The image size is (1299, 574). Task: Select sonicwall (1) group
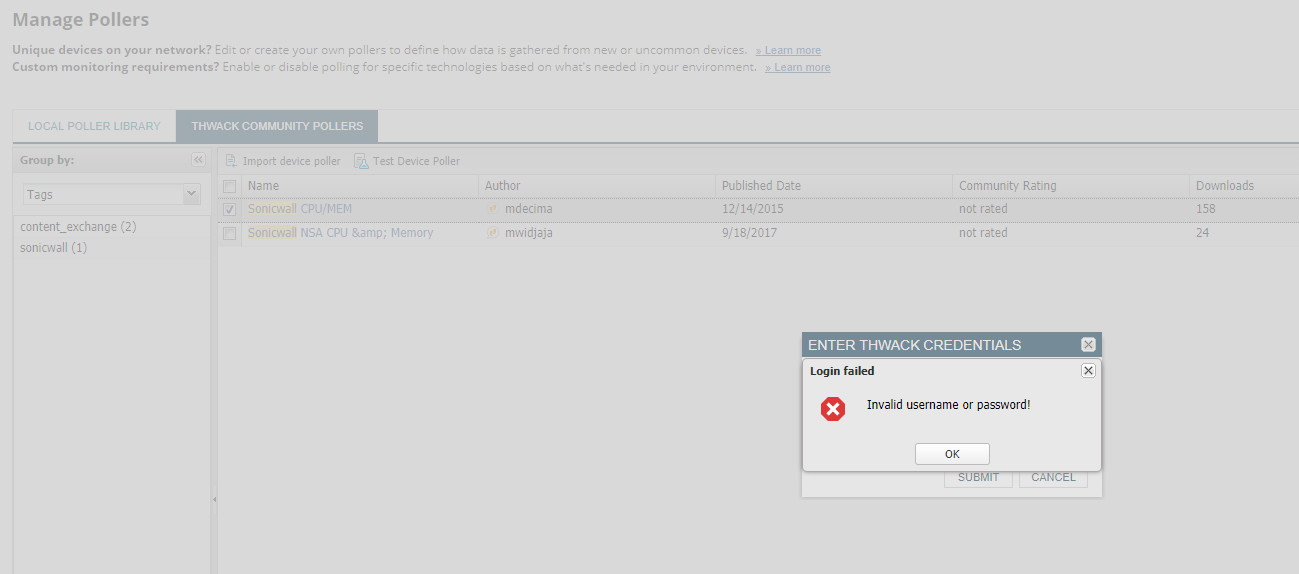point(53,247)
